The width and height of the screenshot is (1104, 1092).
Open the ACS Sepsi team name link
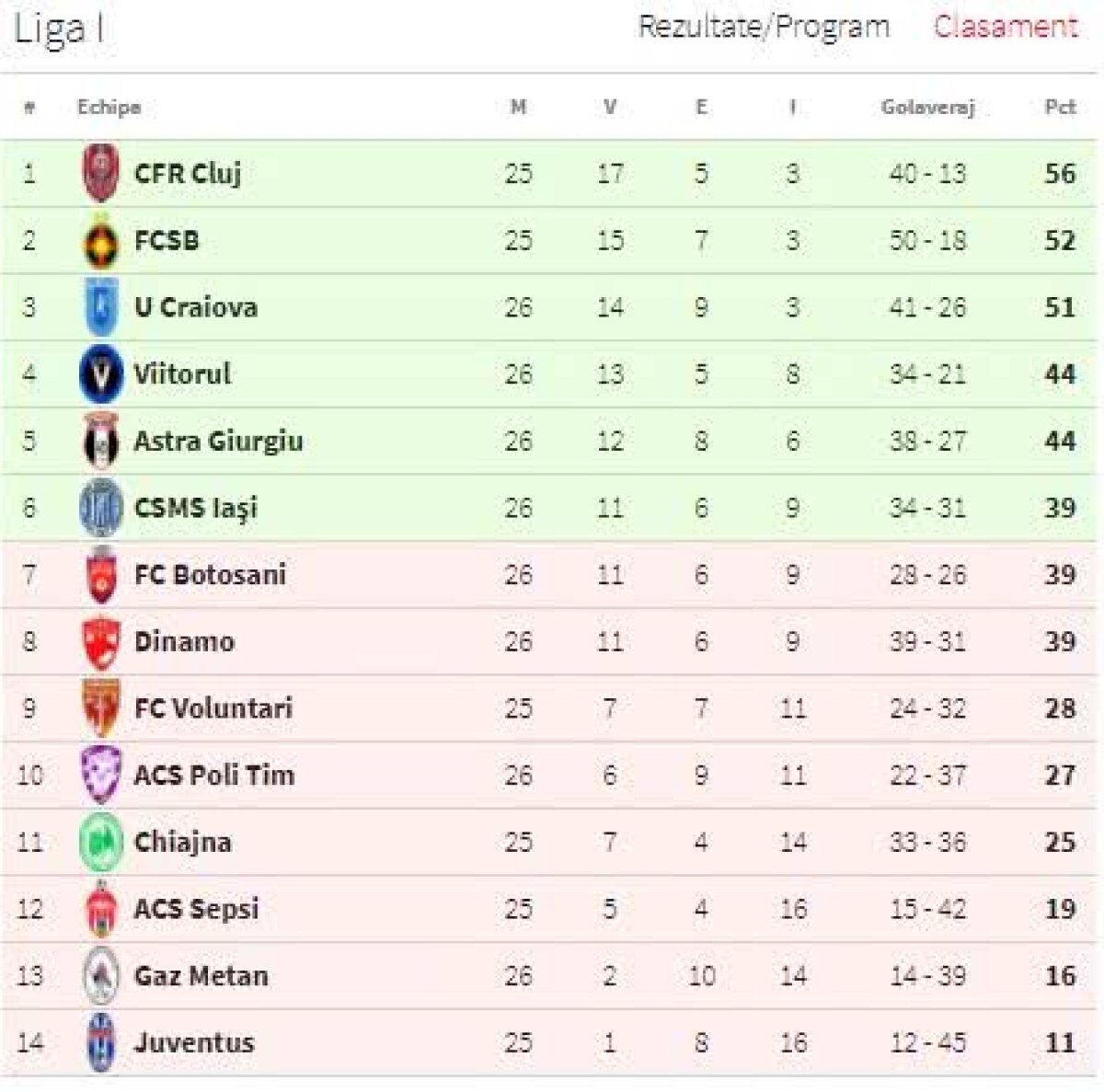(196, 909)
